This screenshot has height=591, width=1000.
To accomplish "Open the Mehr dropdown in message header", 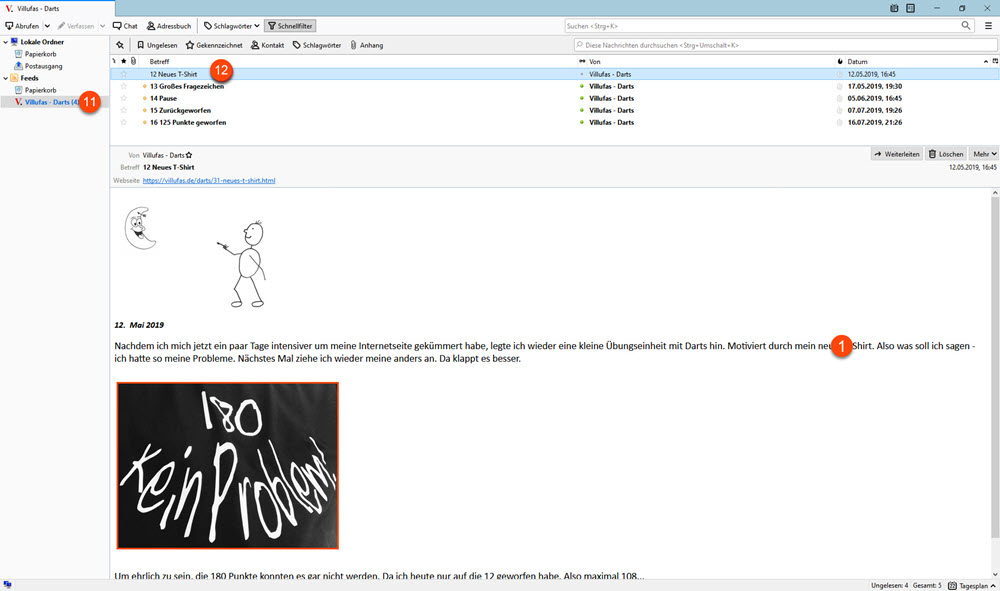I will 984,154.
